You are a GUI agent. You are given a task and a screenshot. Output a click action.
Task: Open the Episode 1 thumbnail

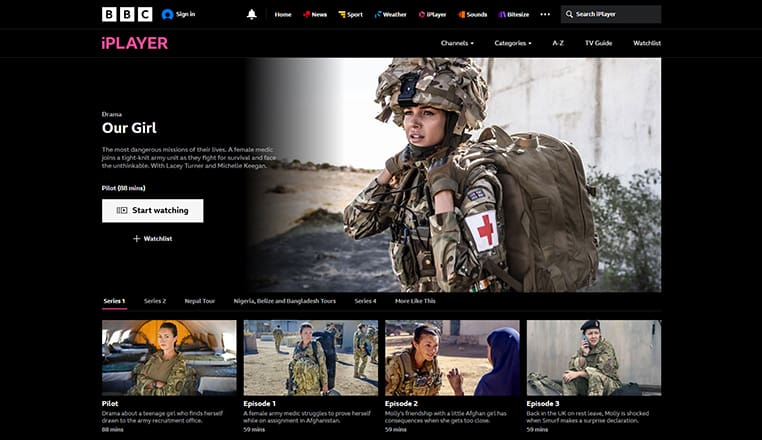tap(311, 357)
